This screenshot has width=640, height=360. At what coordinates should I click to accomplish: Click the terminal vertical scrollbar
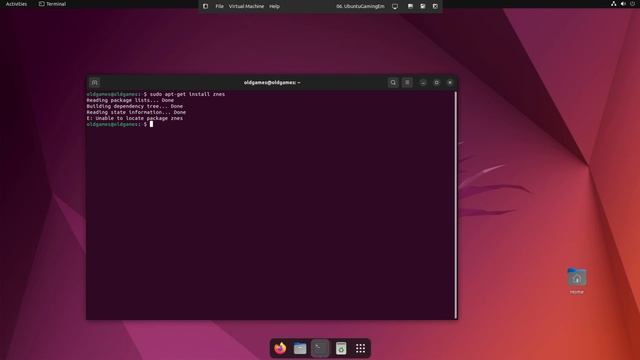[x=456, y=204]
